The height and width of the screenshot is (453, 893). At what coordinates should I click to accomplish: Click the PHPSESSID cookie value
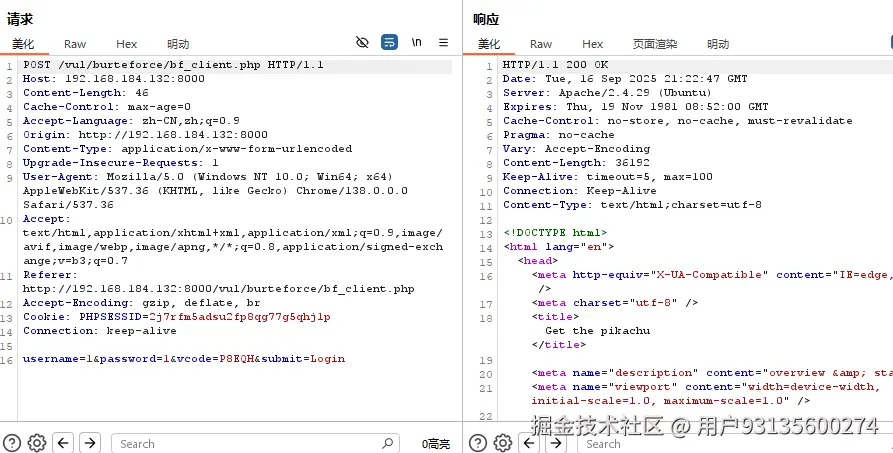click(240, 317)
